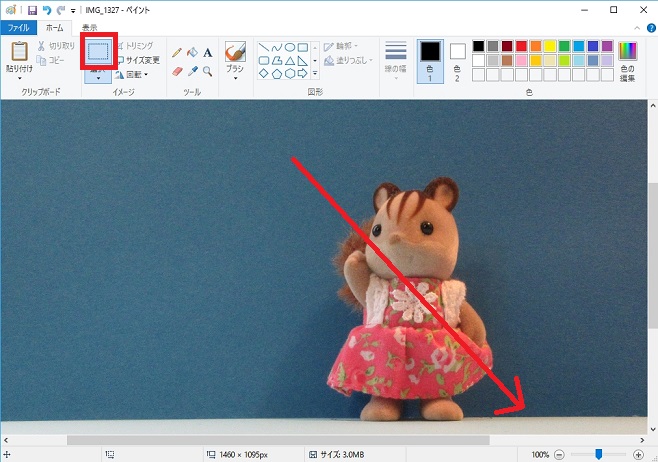Pick the Curve shape
Screen dimensions: 658x462
pos(277,47)
